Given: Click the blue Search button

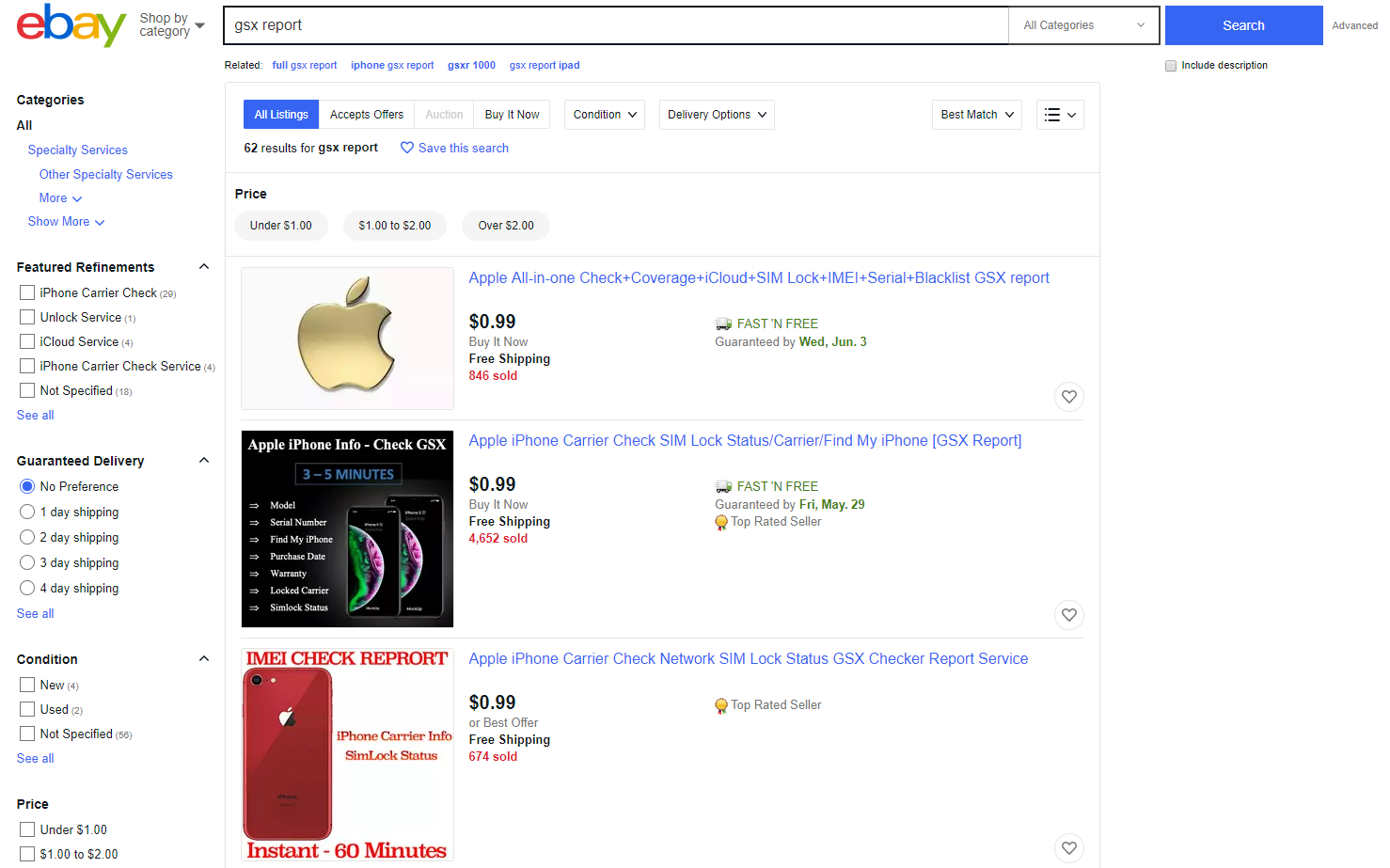Looking at the screenshot, I should [1243, 25].
